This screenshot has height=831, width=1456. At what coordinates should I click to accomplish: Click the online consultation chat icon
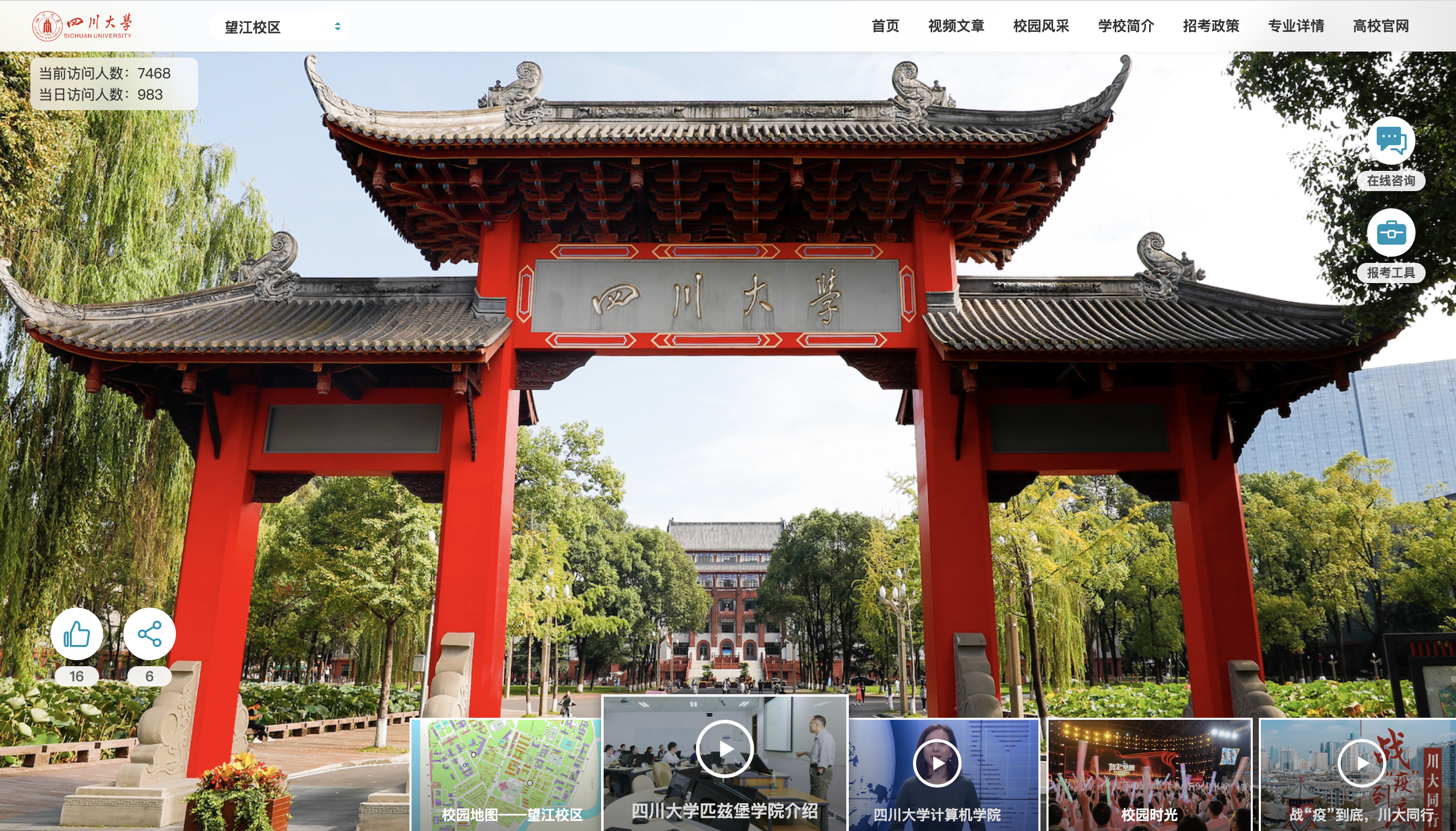pos(1391,141)
